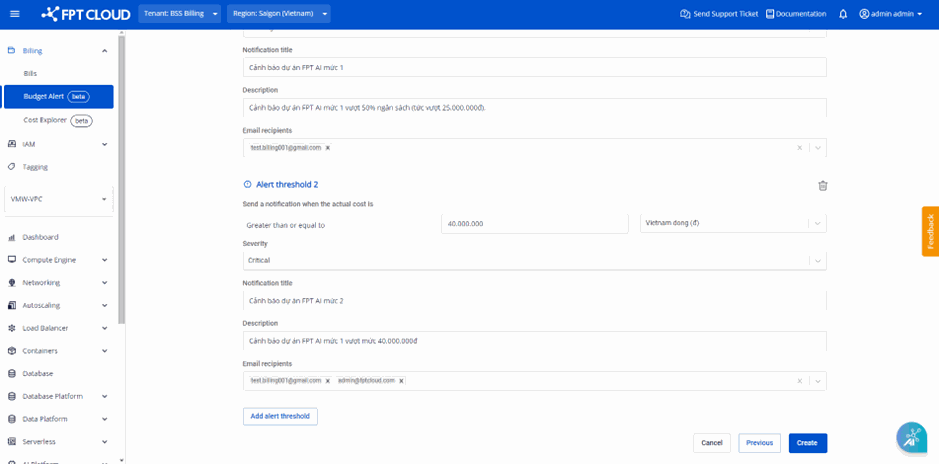The image size is (939, 464).
Task: Click the threshold 1 Description field
Action: pos(534,108)
